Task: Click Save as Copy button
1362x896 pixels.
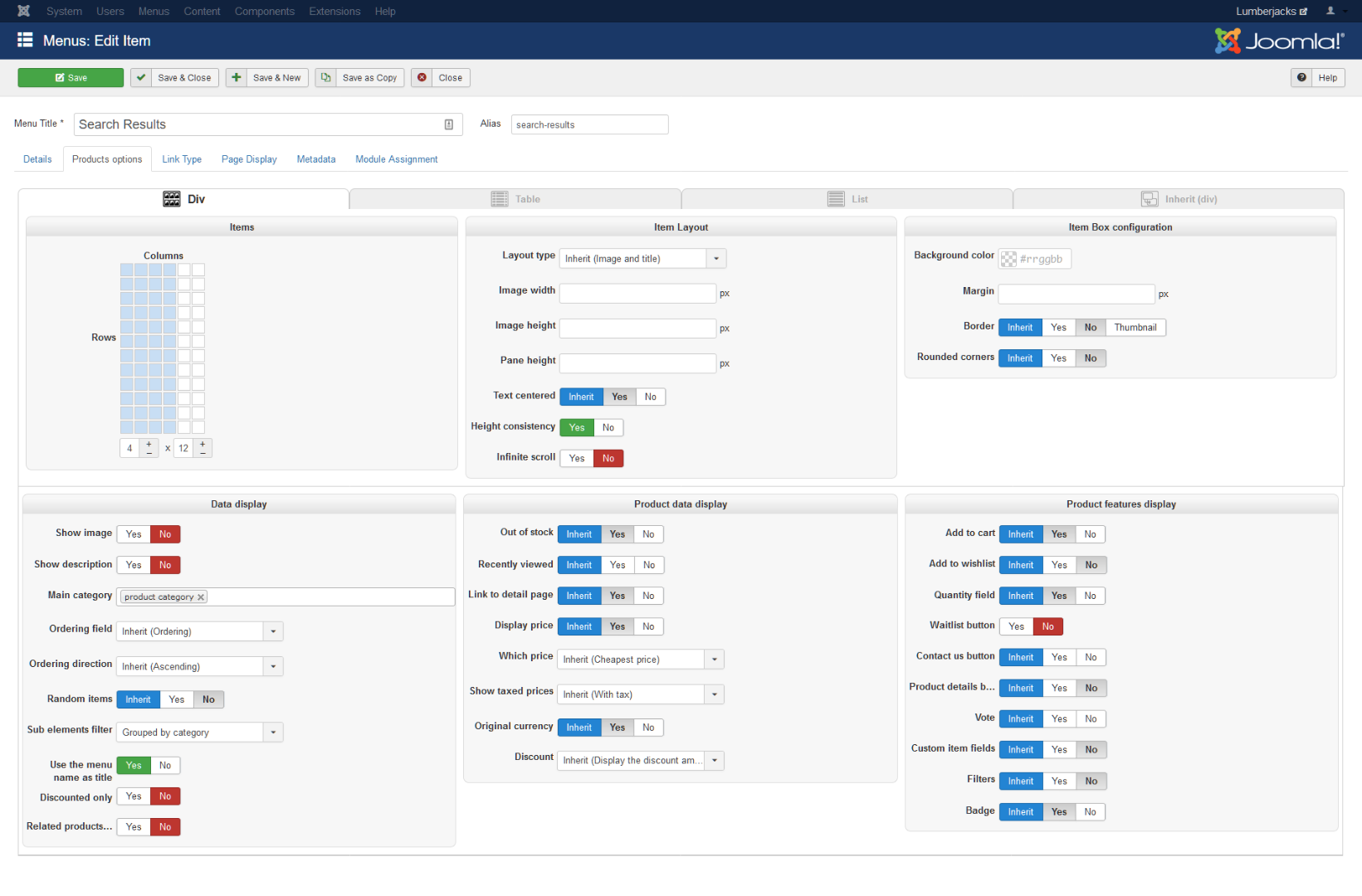Action: pyautogui.click(x=360, y=78)
